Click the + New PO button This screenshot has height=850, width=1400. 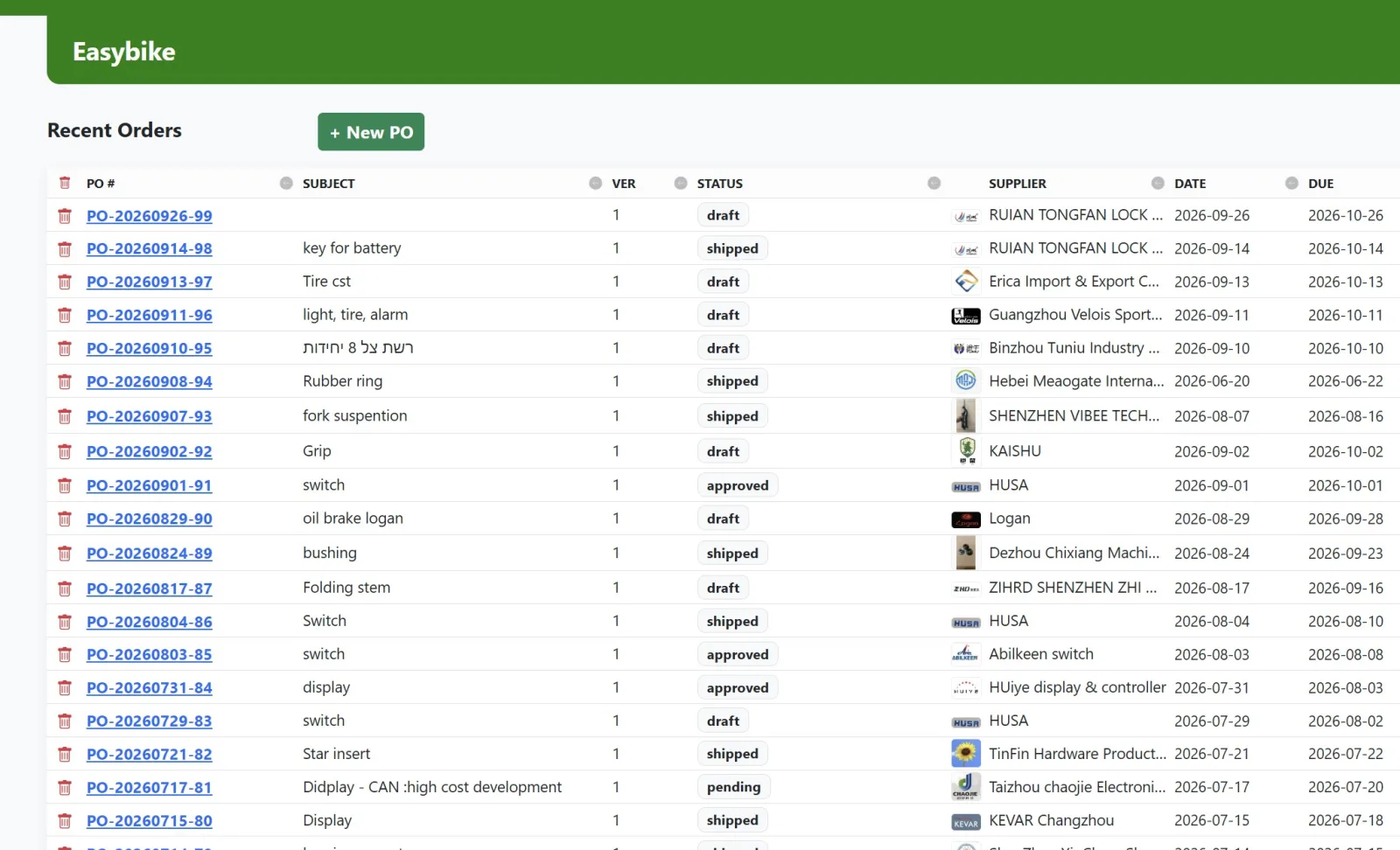coord(371,132)
